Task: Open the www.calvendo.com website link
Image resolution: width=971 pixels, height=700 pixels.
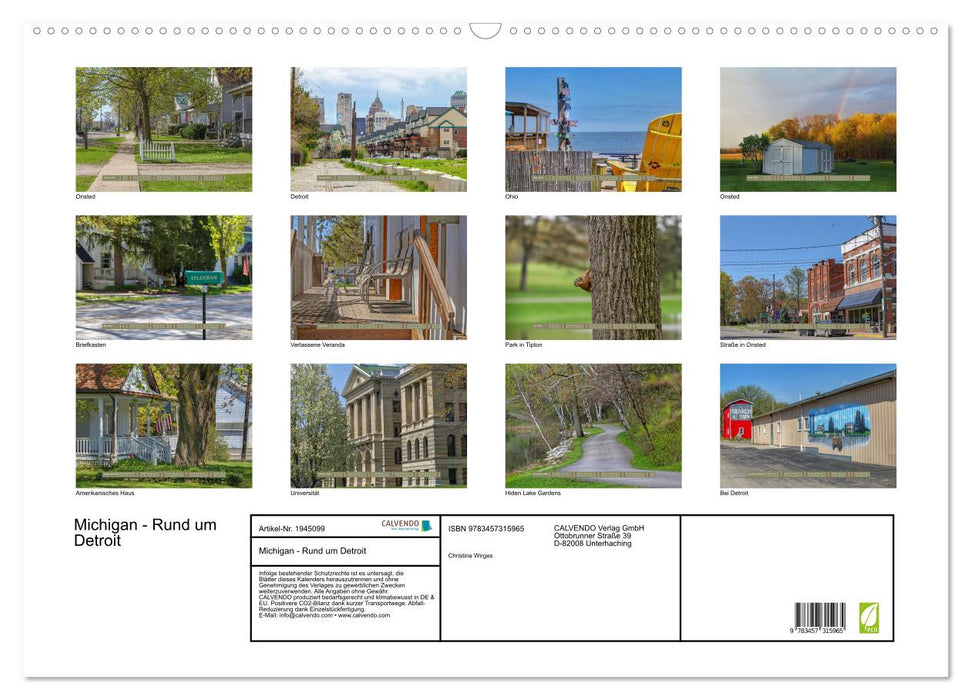Action: coord(362,615)
